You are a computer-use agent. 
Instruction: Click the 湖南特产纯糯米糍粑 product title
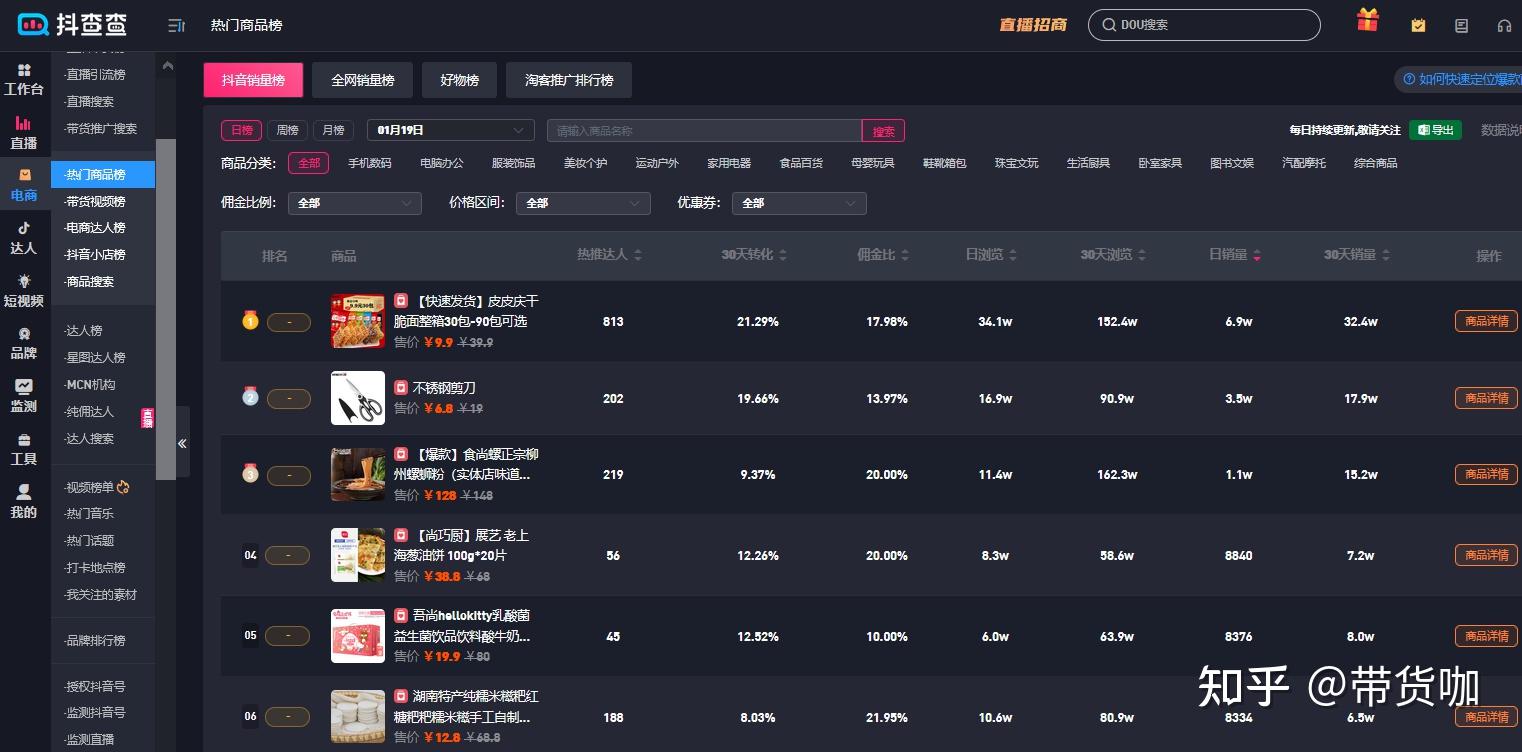coord(466,706)
